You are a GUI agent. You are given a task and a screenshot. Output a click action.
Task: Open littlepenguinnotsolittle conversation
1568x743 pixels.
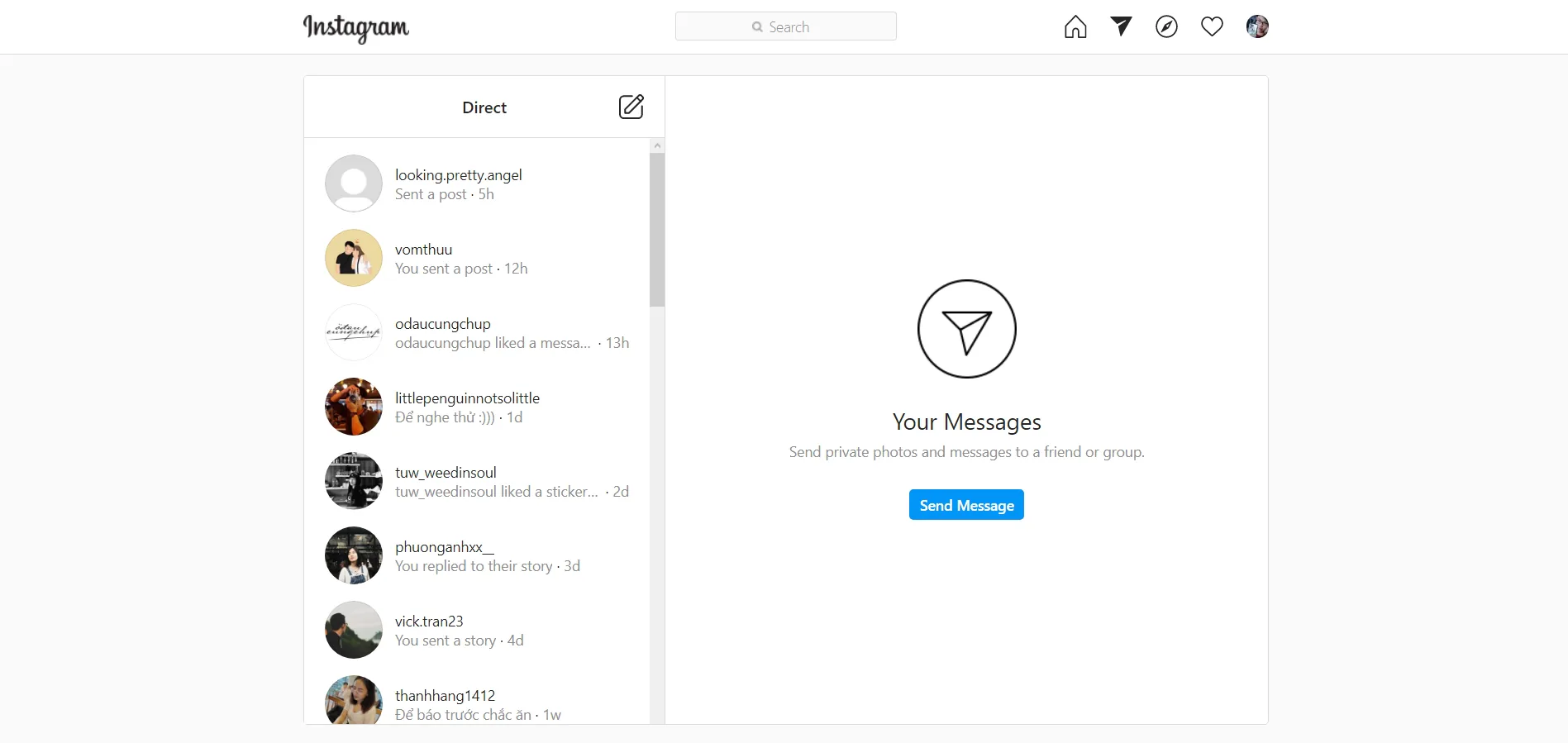click(477, 407)
